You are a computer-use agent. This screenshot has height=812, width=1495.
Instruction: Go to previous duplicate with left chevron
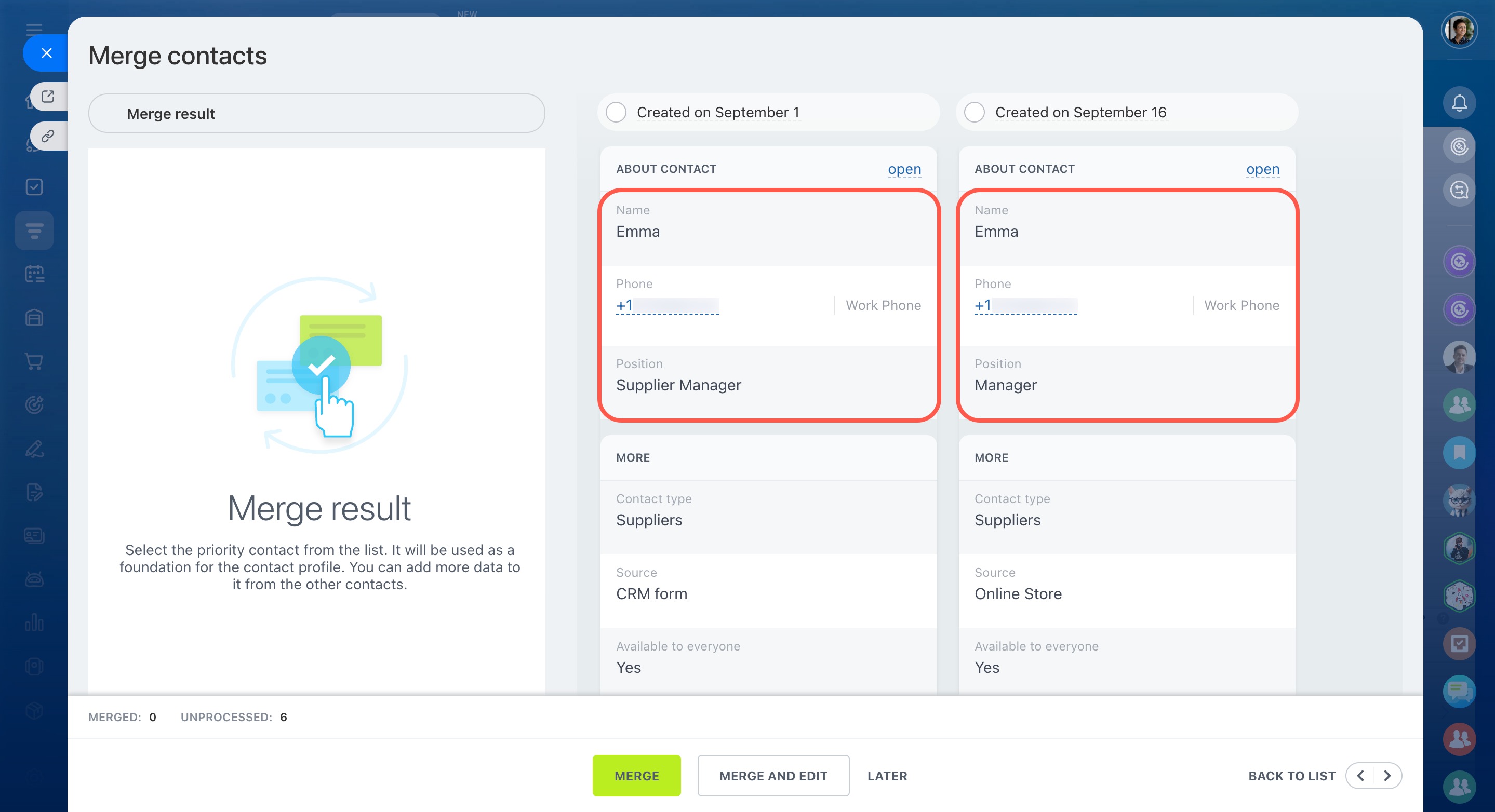(1360, 776)
